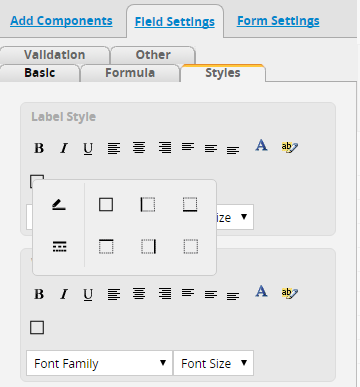
Task: Open lower Font Family dropdown
Action: coord(99,363)
